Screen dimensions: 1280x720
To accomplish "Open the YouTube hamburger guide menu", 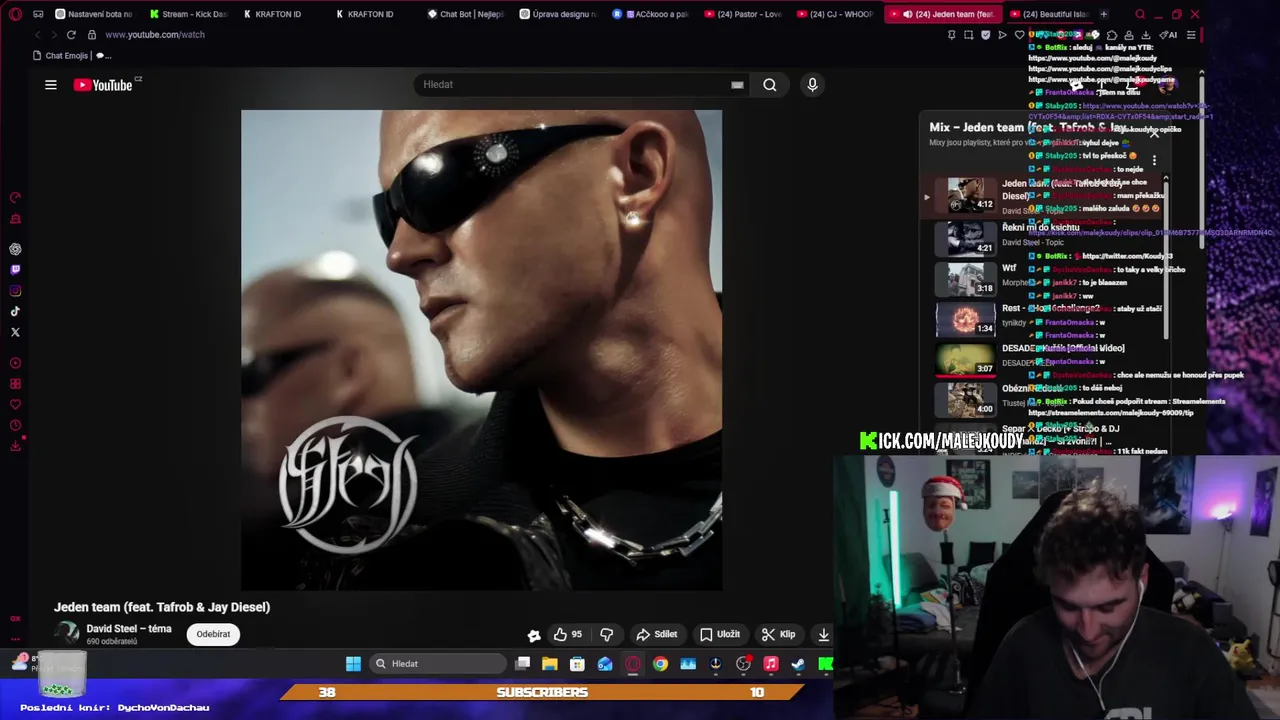I will [x=51, y=85].
